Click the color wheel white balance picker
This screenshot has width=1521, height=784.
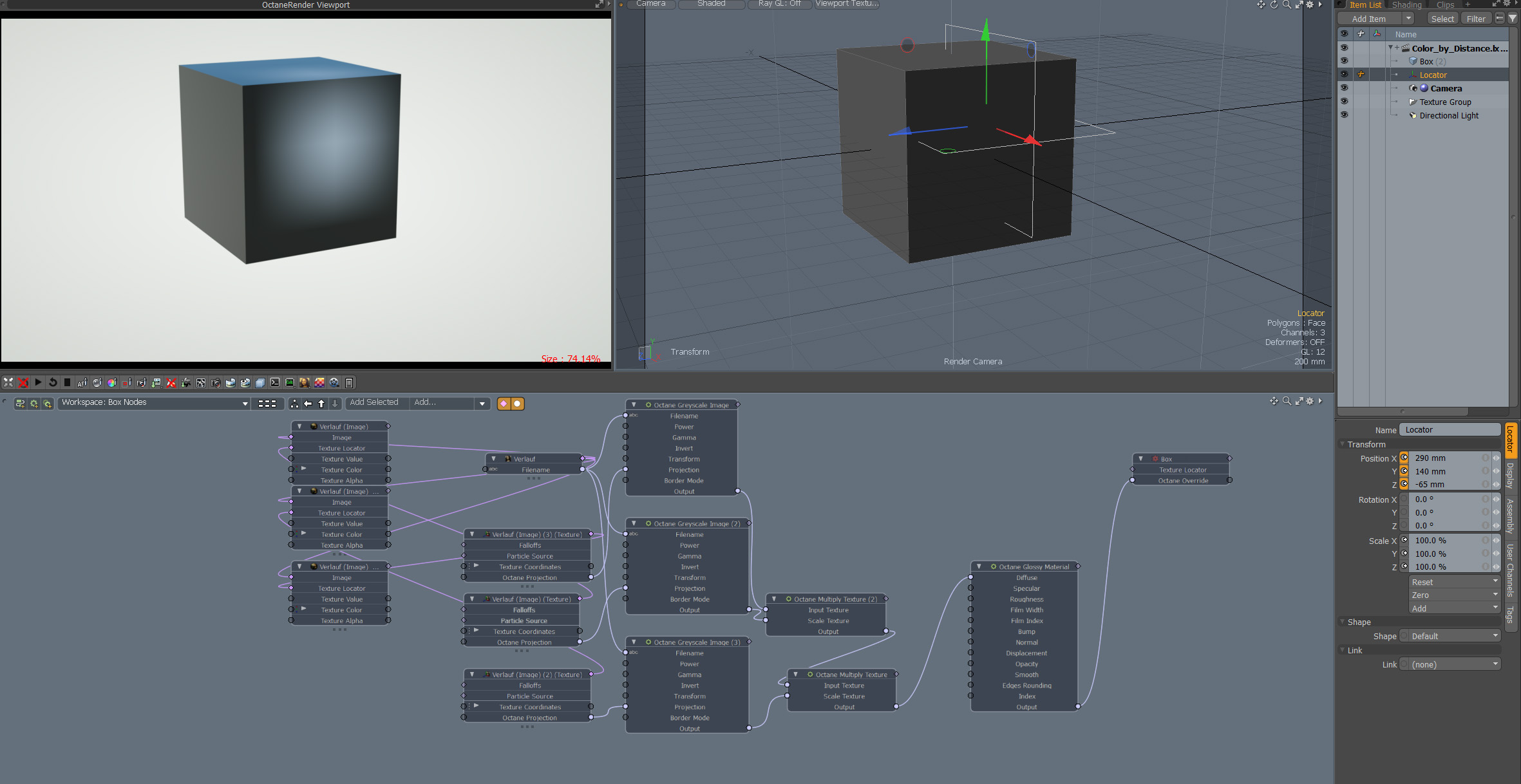112,382
